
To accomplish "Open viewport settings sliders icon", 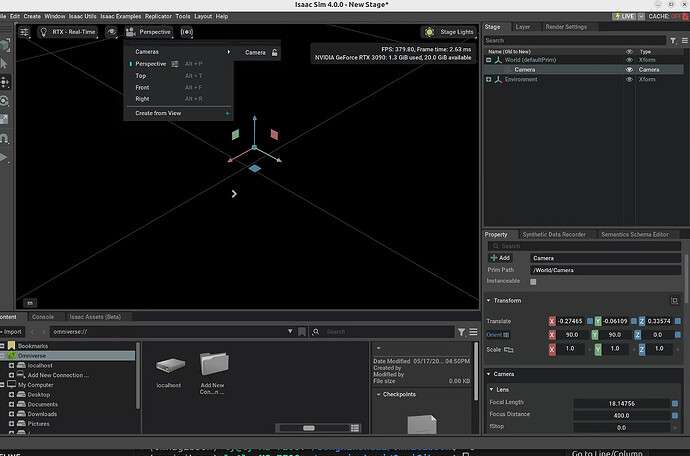I will click(x=24, y=32).
